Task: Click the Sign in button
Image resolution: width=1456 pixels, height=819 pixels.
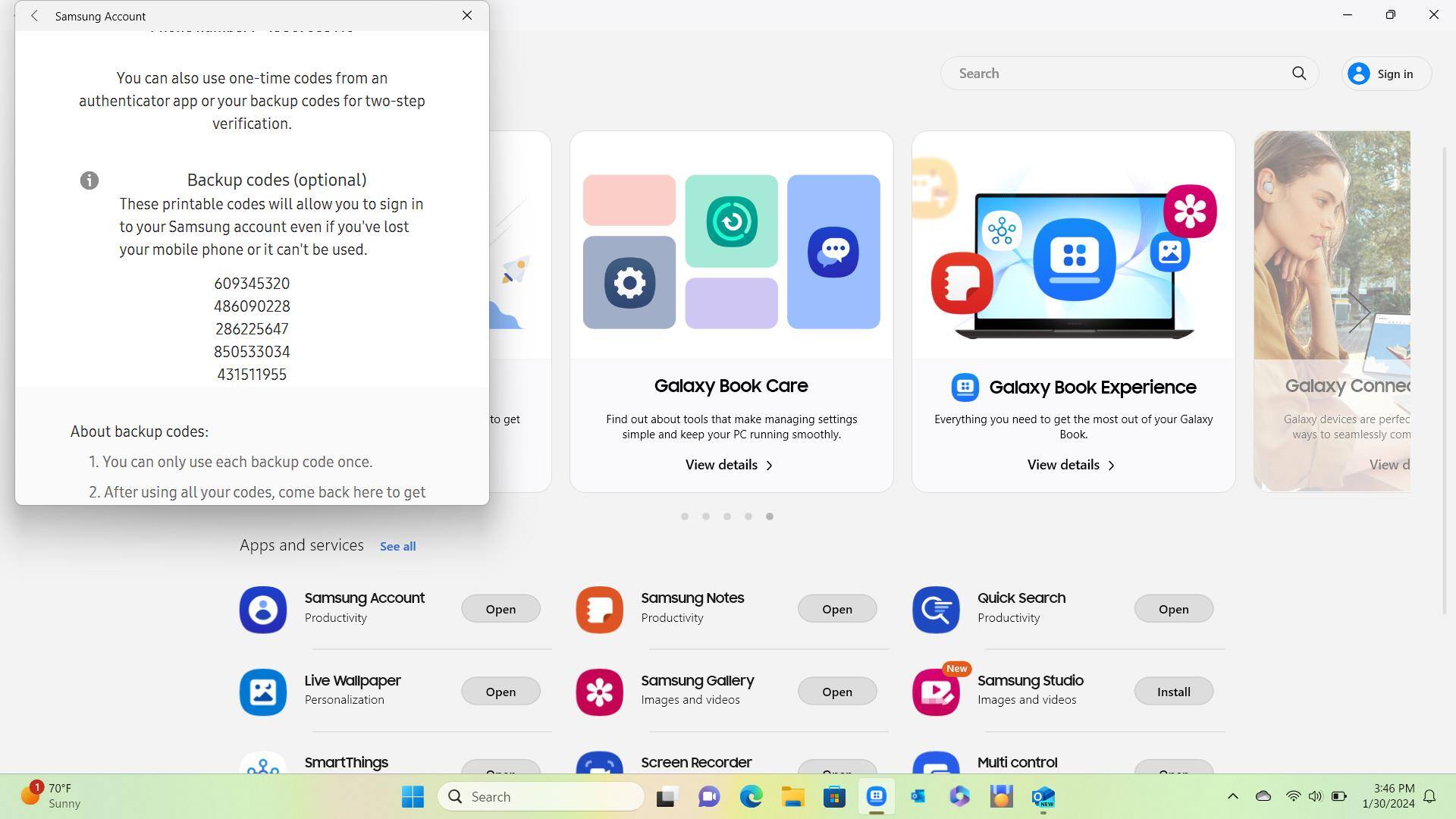Action: pyautogui.click(x=1386, y=74)
